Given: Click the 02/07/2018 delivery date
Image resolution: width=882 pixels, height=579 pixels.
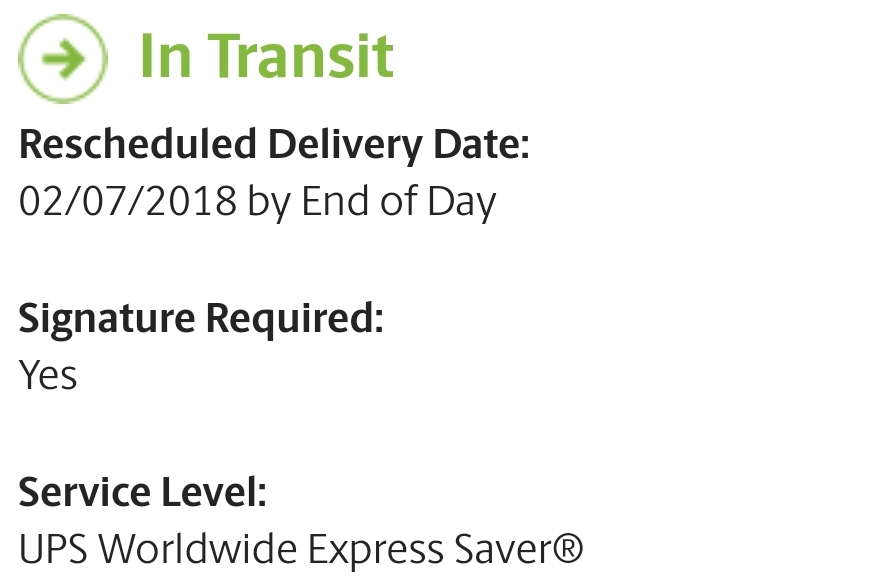Looking at the screenshot, I should click(x=128, y=202).
